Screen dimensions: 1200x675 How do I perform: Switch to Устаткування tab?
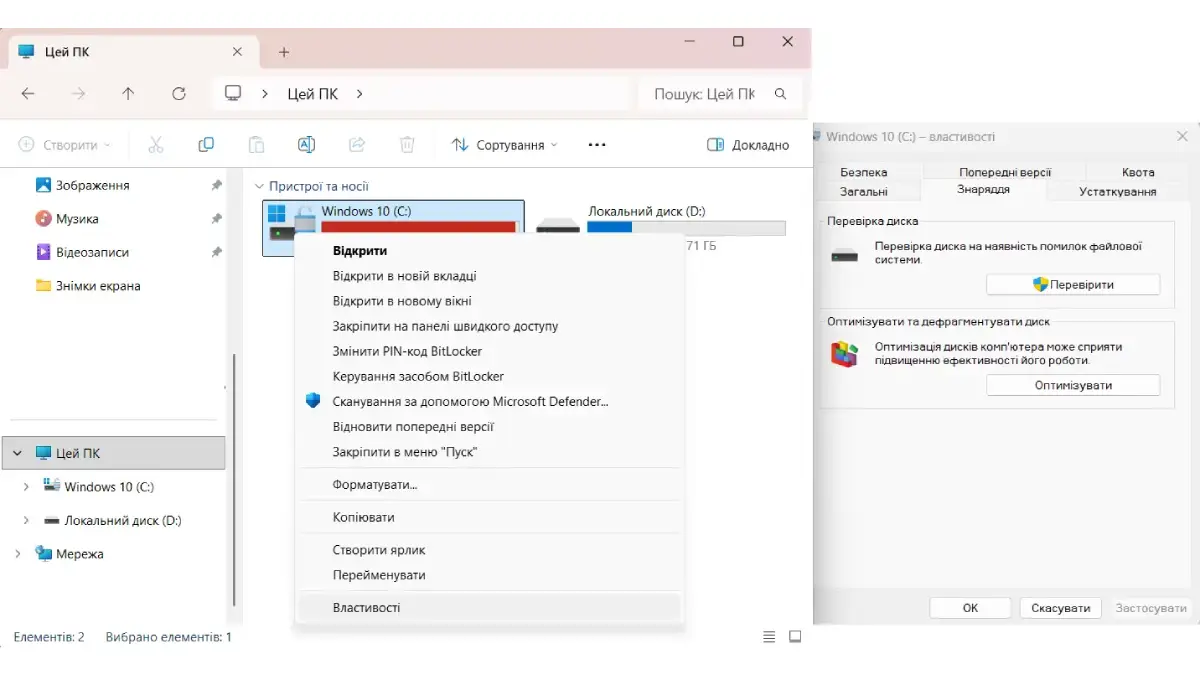[x=1118, y=191]
